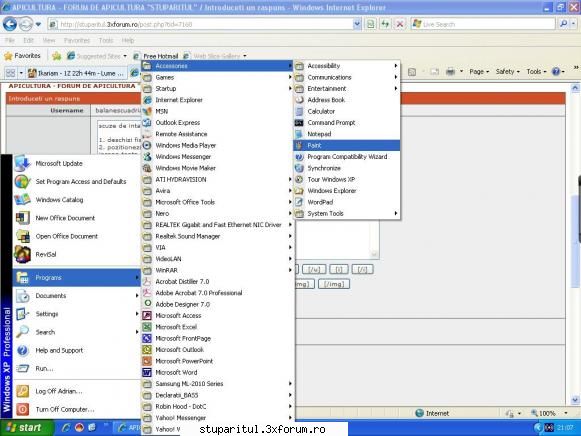Click the Windows Media Player icon
Viewport: 581px width, 436px height.
pos(147,145)
